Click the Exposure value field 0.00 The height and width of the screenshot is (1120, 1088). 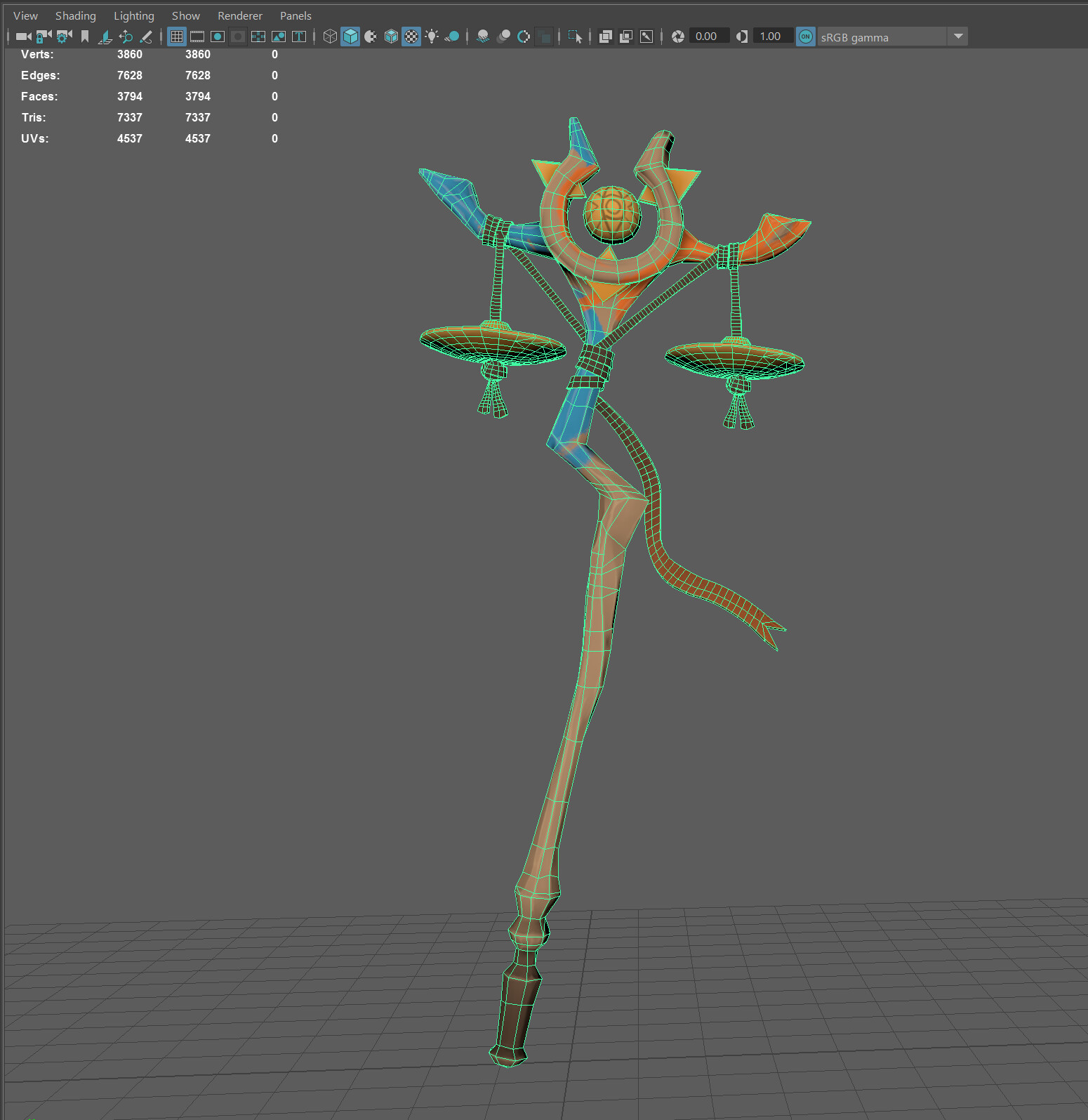click(x=709, y=37)
